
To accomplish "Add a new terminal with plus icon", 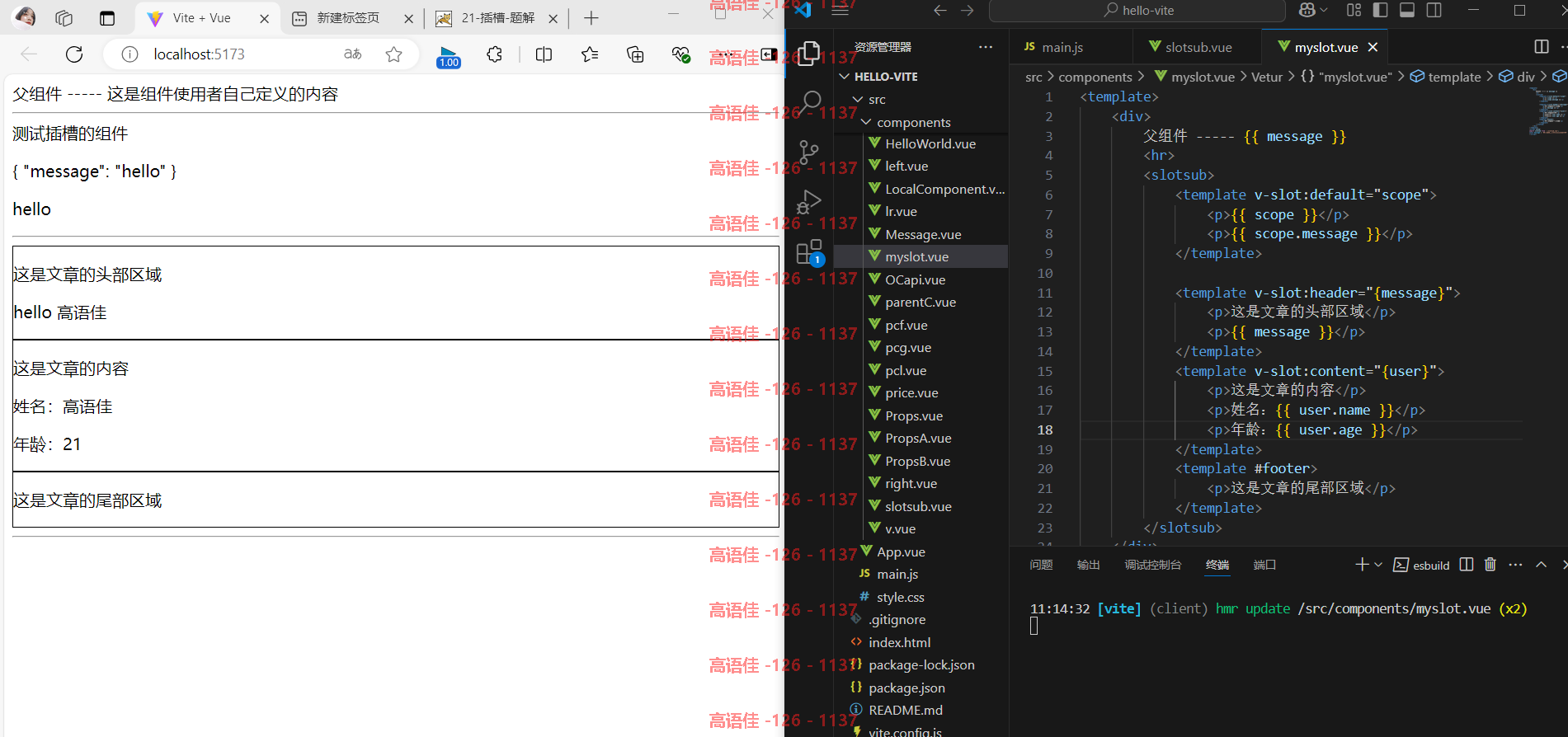I will (x=1362, y=565).
